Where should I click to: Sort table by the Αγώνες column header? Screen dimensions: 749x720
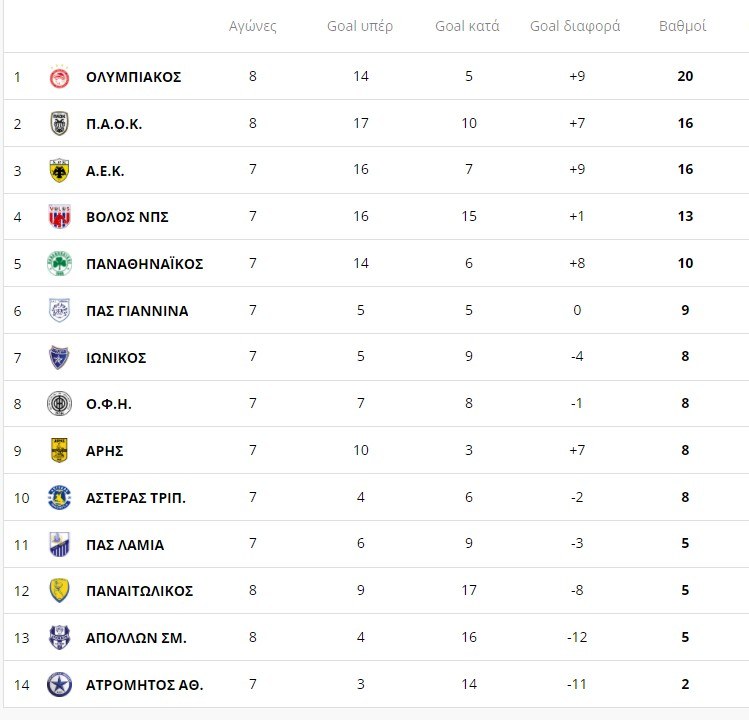click(253, 26)
